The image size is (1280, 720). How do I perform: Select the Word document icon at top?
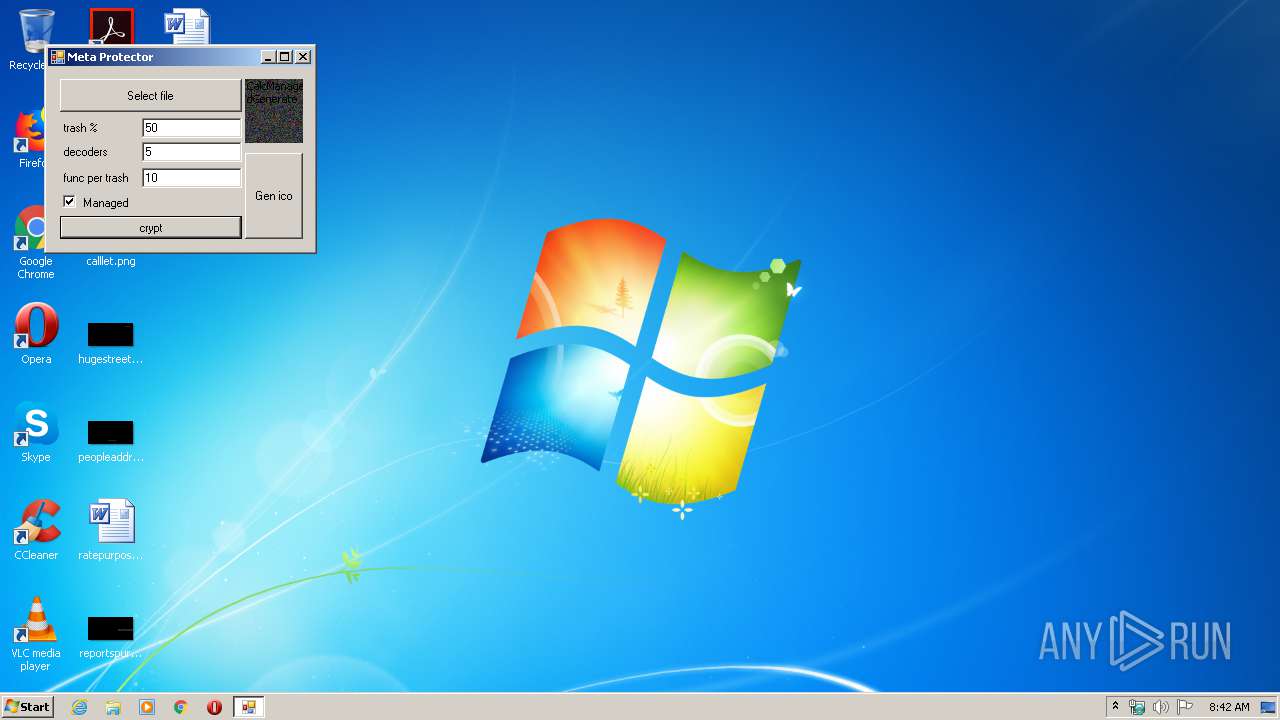pyautogui.click(x=187, y=27)
